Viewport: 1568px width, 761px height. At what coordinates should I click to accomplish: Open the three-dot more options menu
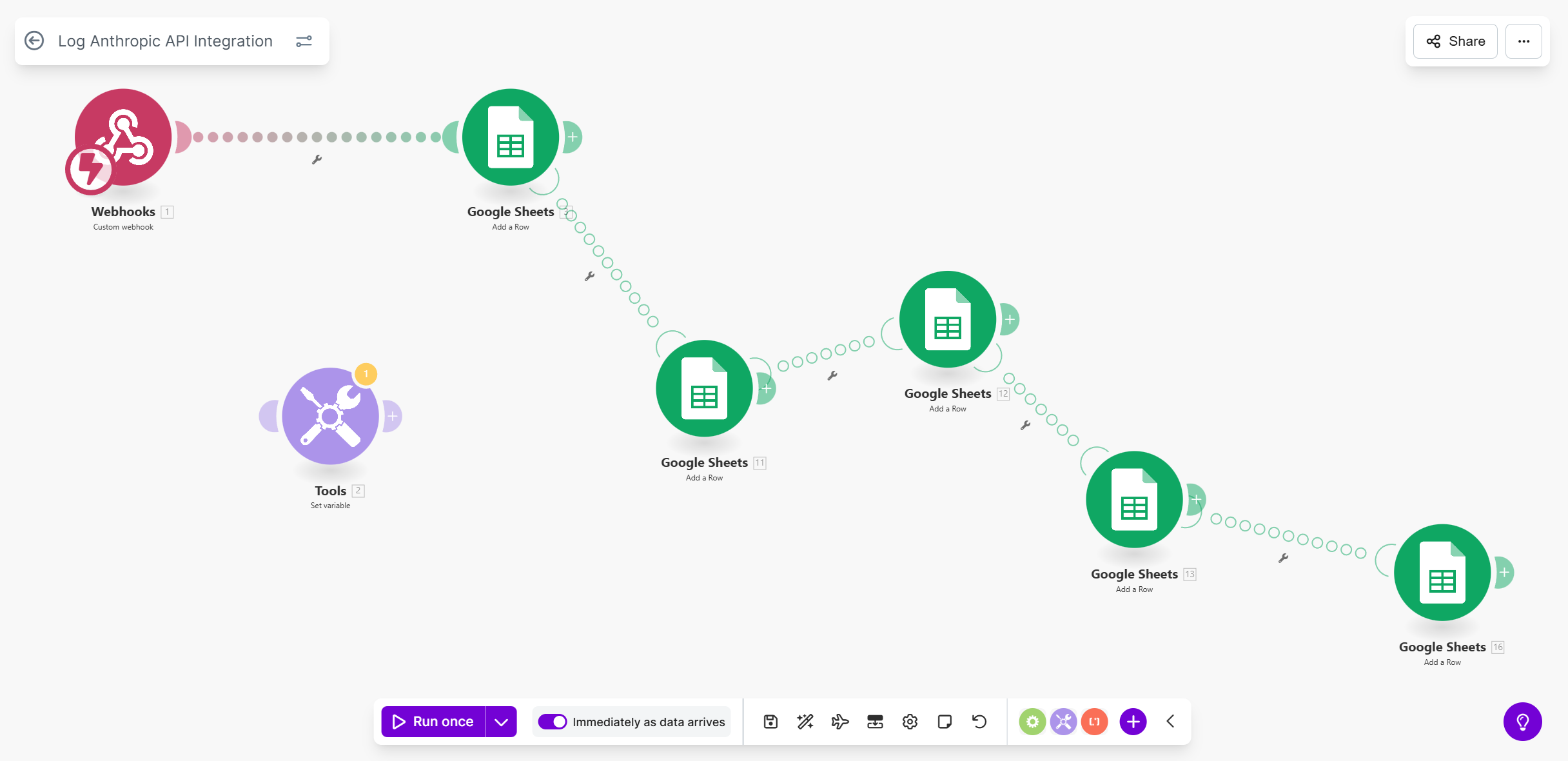click(x=1524, y=41)
